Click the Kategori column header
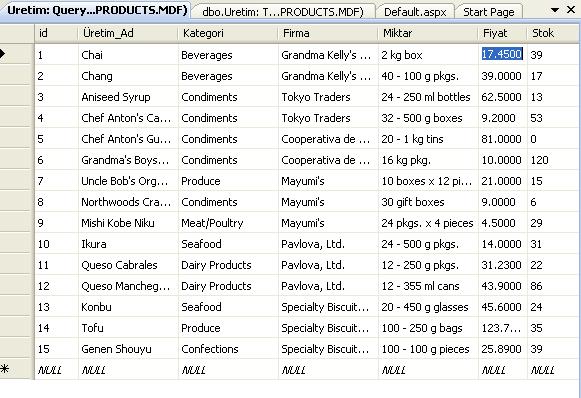581x398 pixels. 228,33
